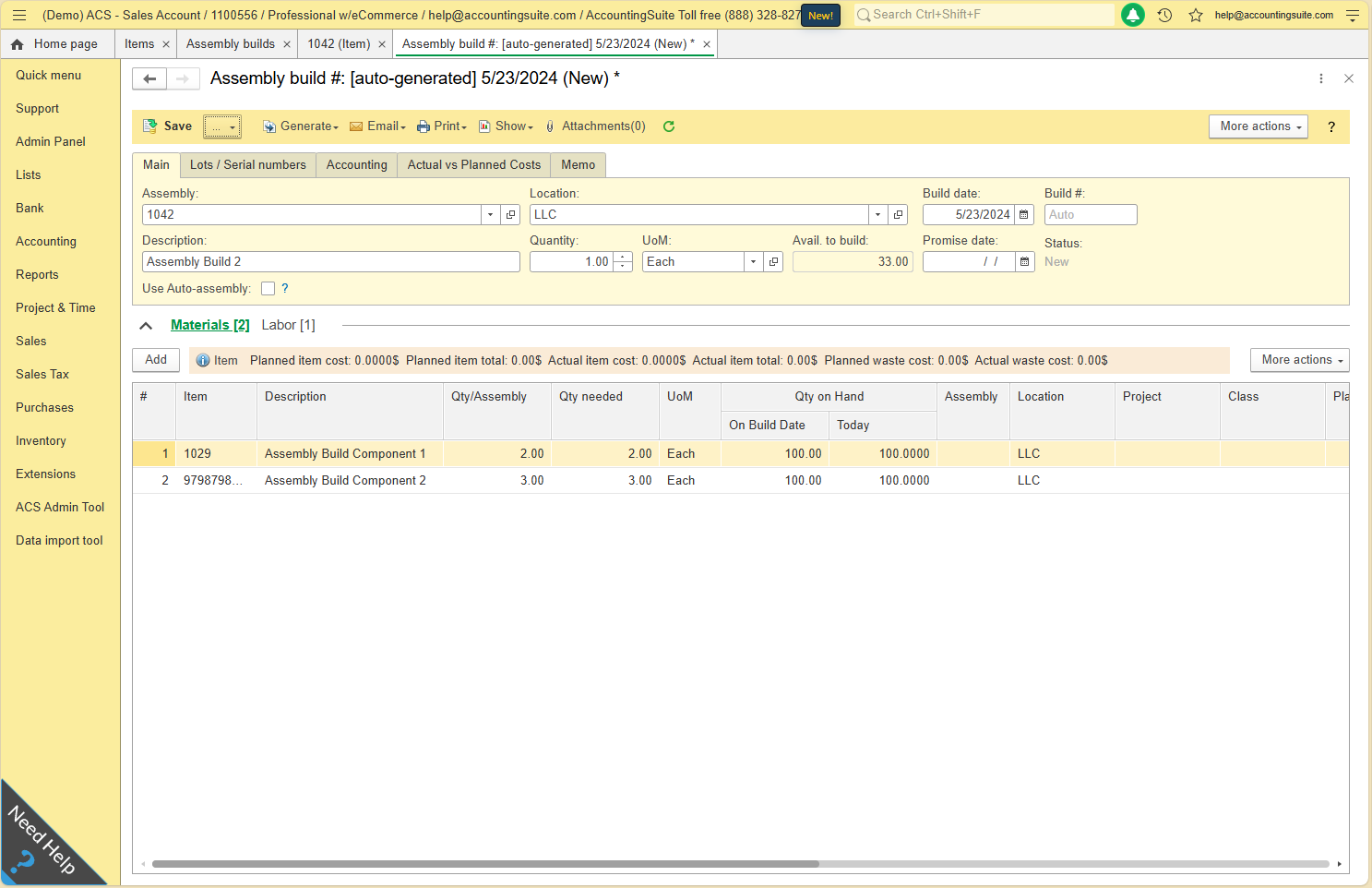Screen dimensions: 1372x888
Task: Open ACS Admin Tool in sidebar
Action: (x=60, y=508)
